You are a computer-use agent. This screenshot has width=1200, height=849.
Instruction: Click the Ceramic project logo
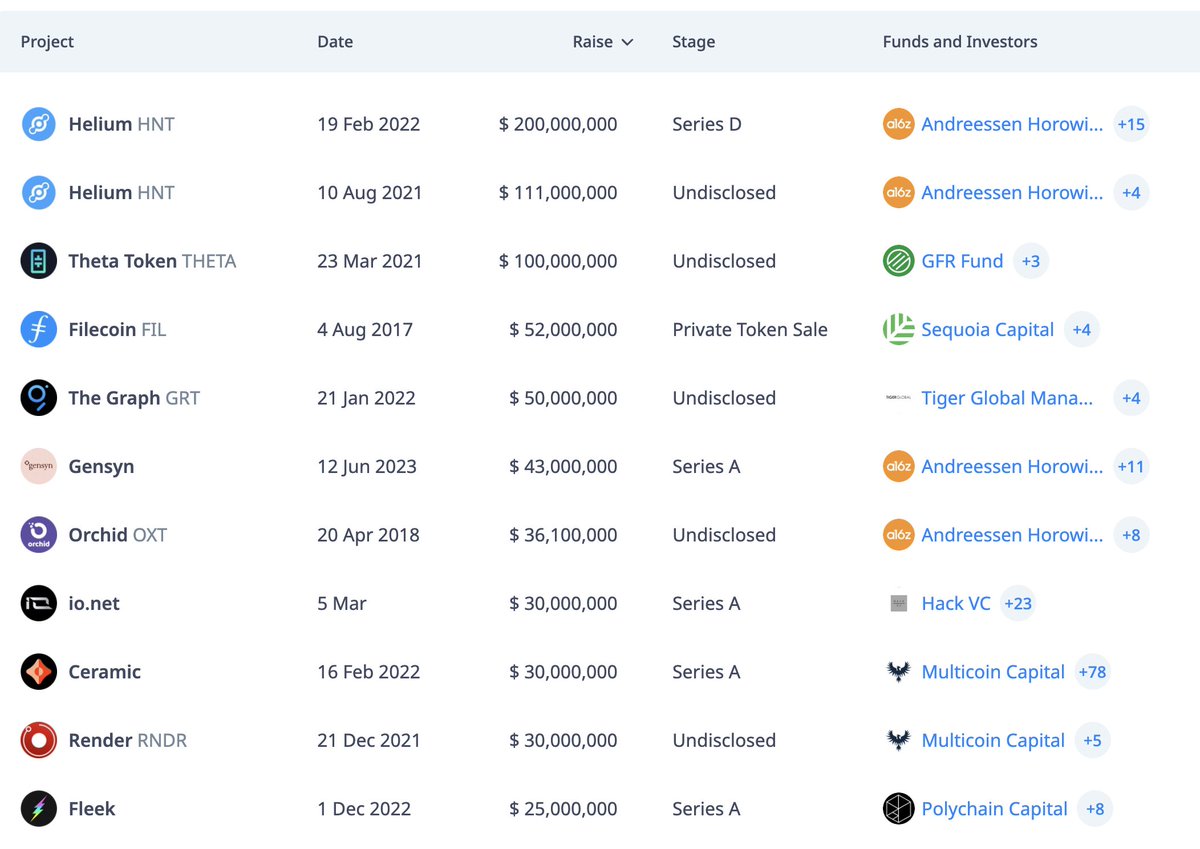click(39, 672)
